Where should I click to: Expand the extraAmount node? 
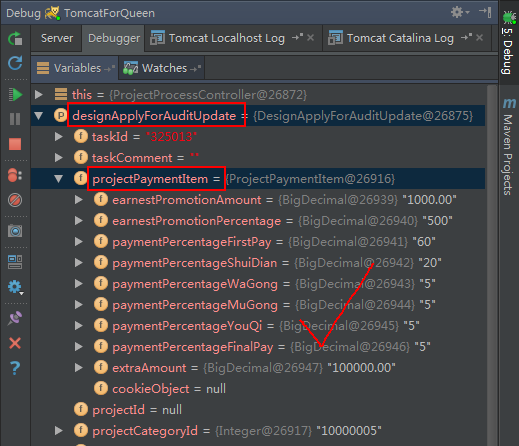tap(79, 368)
